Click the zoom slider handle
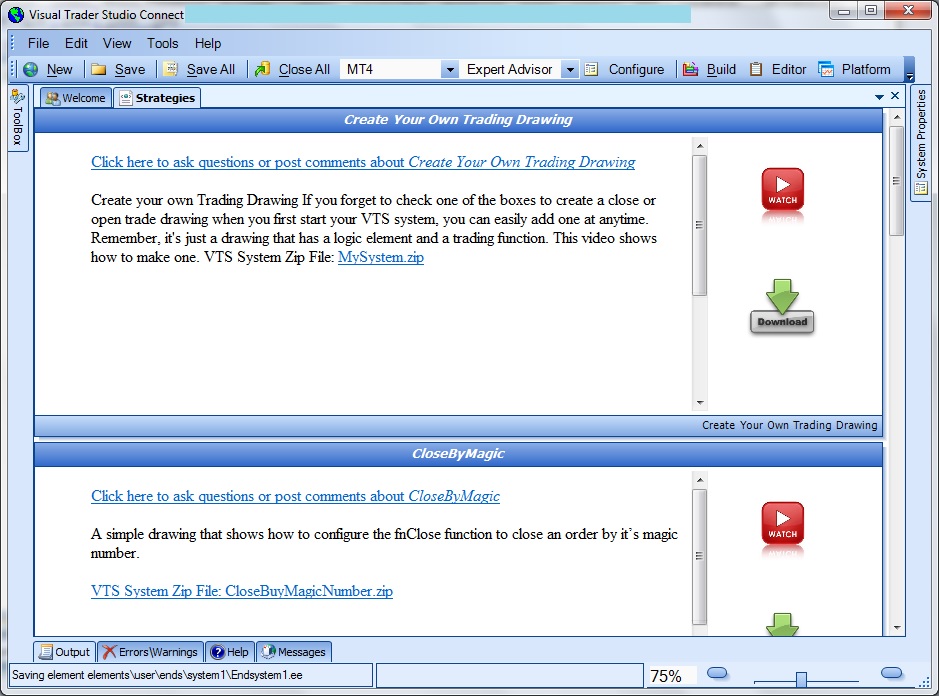939x696 pixels. tap(801, 679)
